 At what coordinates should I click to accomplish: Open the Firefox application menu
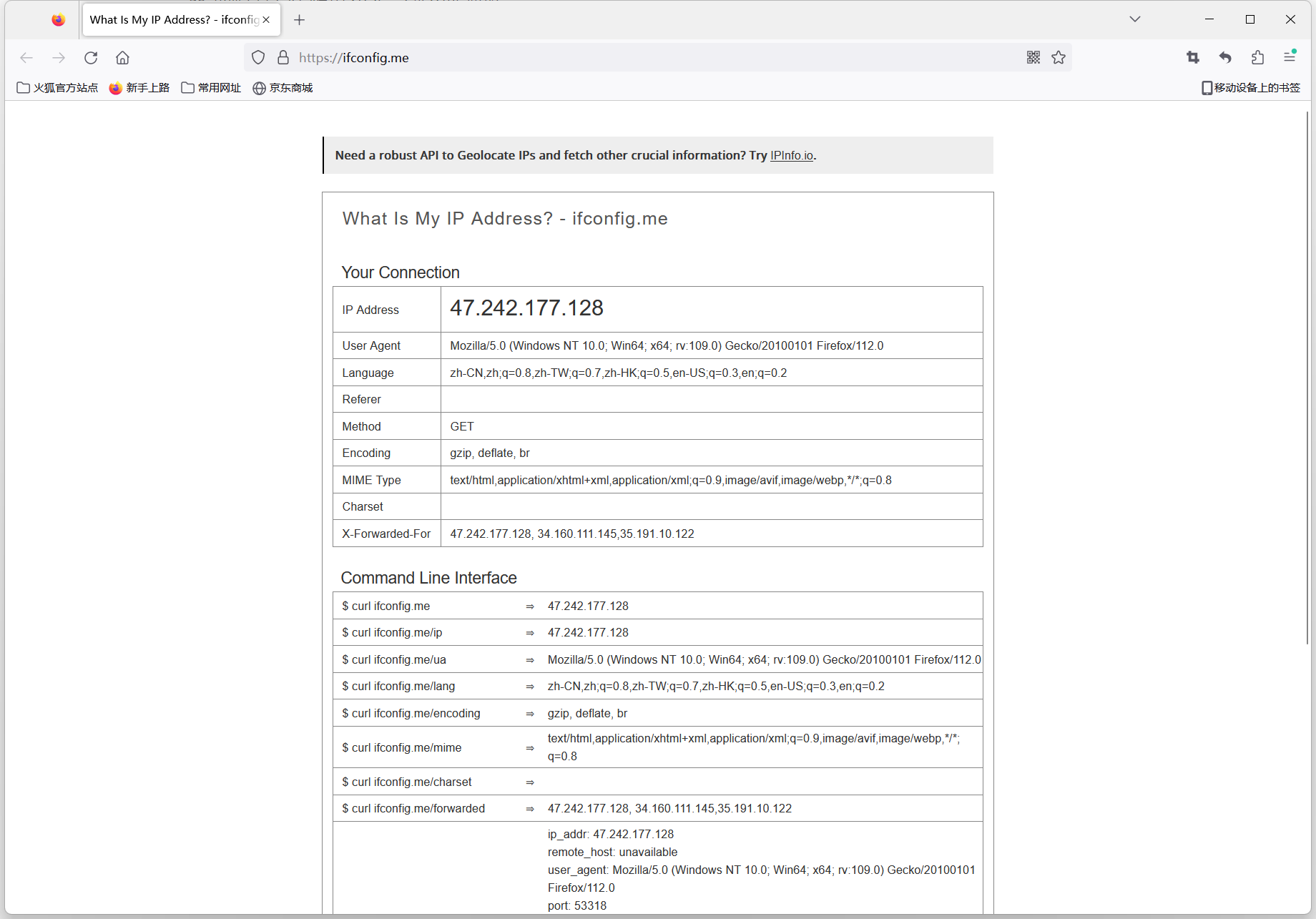[1290, 57]
